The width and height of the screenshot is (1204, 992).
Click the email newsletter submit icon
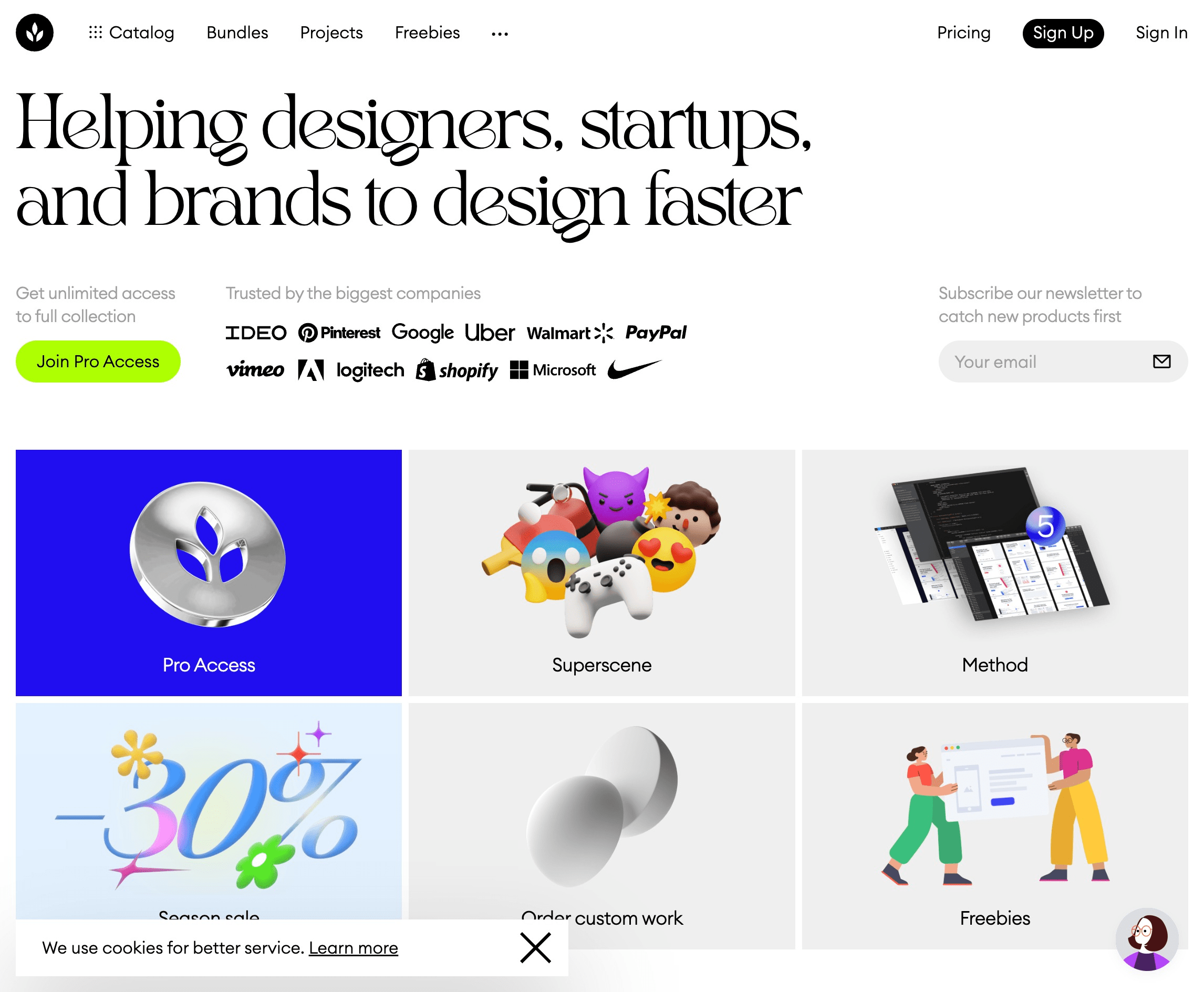(x=1162, y=361)
